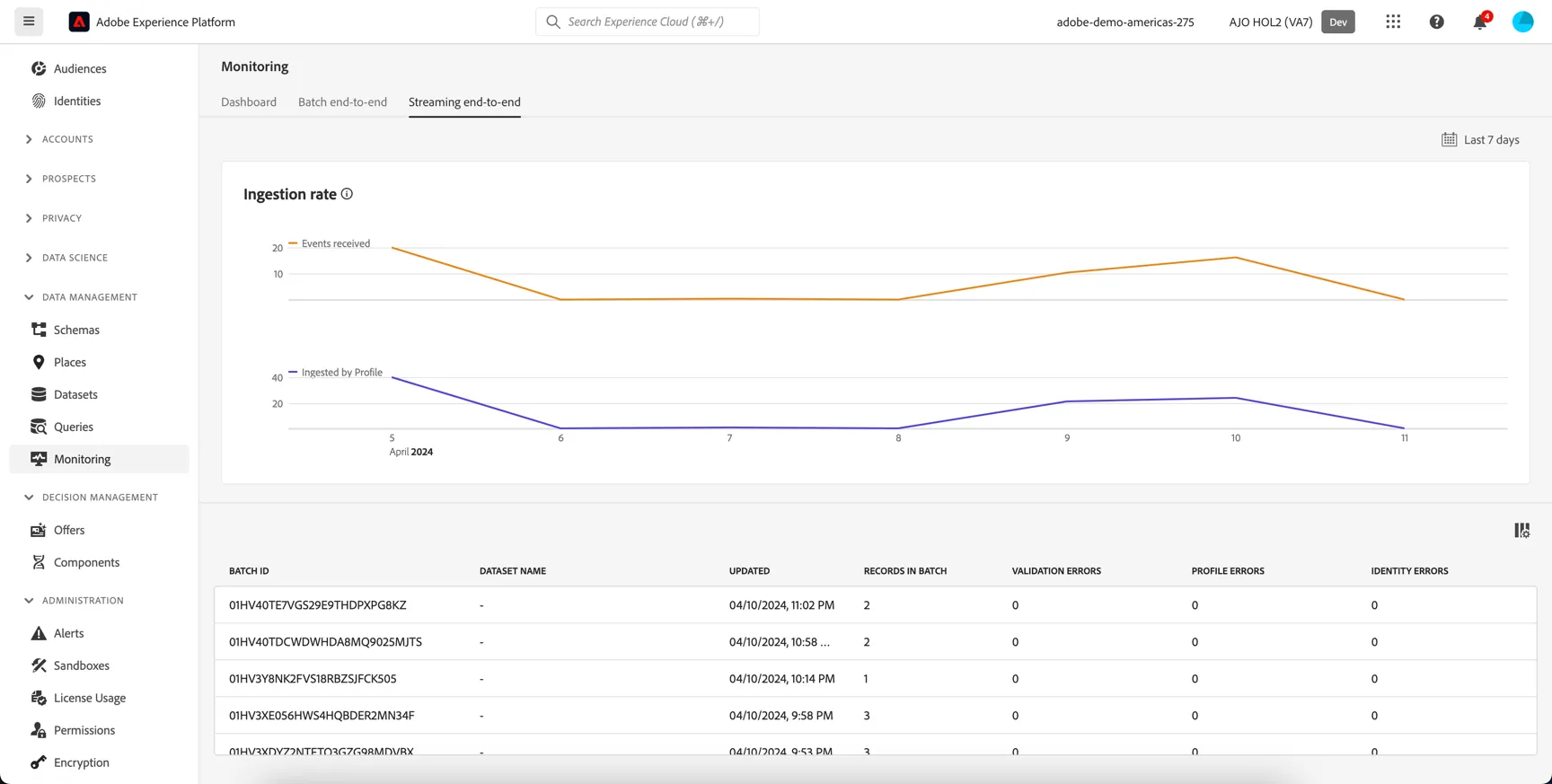Screen dimensions: 1552x784
Task: Switch to the Batch end-to-end tab
Action: 342,101
